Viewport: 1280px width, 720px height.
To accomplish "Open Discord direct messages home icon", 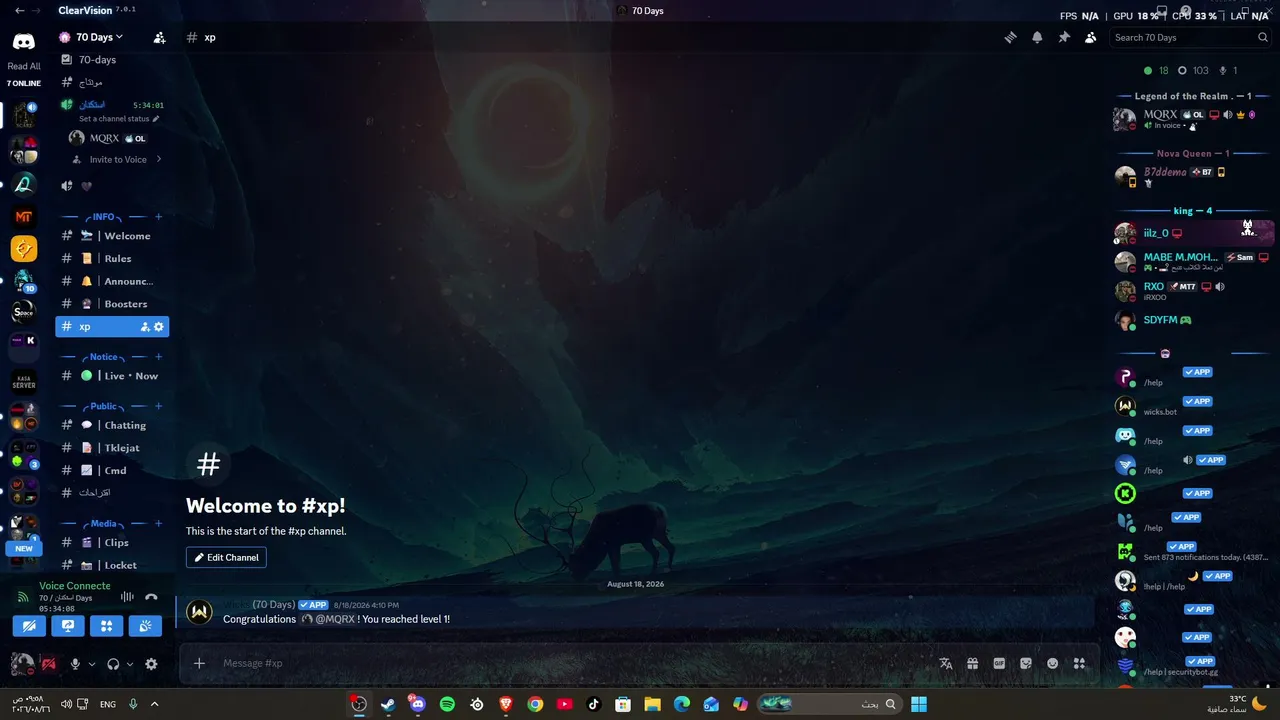I will pos(24,42).
